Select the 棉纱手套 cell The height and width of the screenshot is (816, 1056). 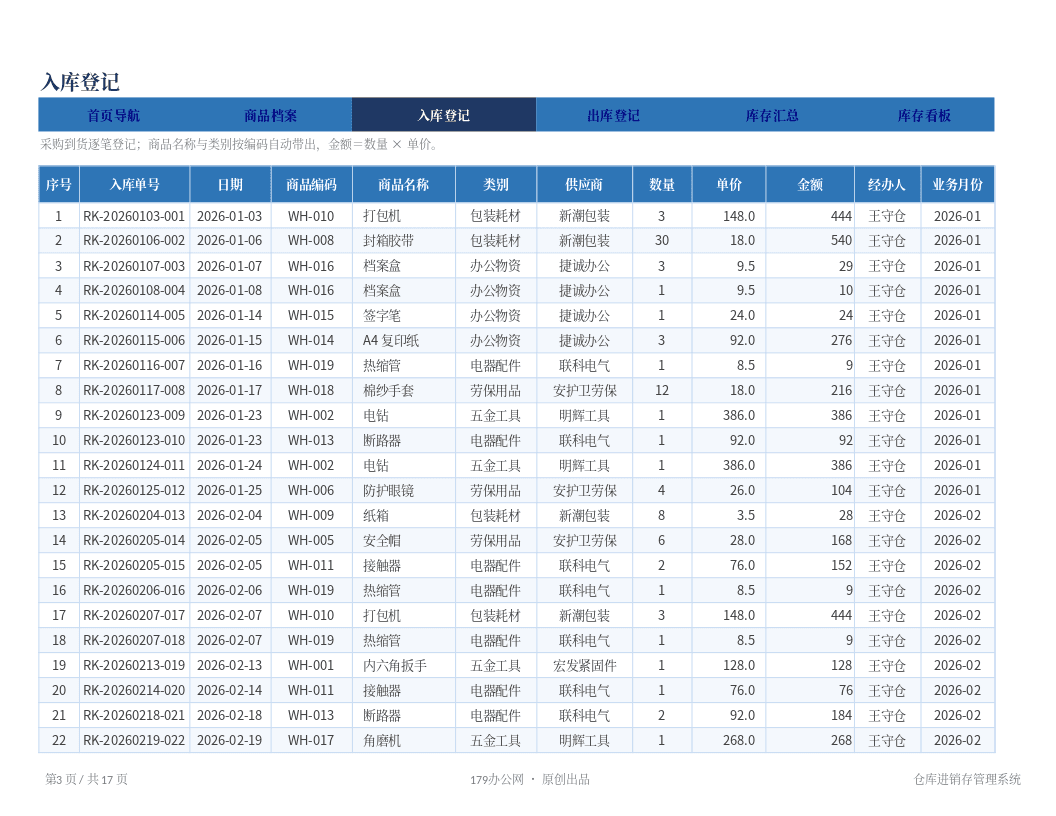click(x=403, y=390)
